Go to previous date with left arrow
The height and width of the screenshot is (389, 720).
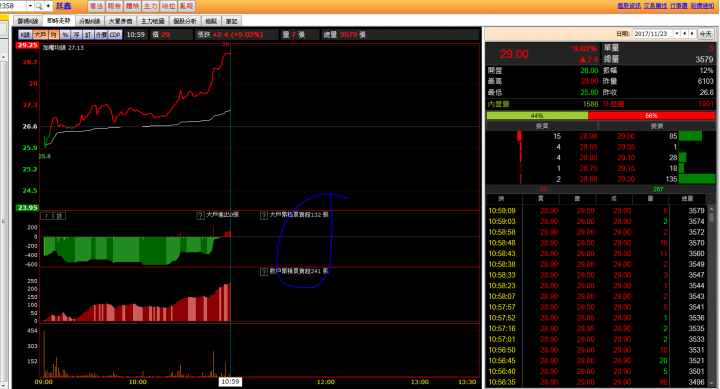click(685, 34)
